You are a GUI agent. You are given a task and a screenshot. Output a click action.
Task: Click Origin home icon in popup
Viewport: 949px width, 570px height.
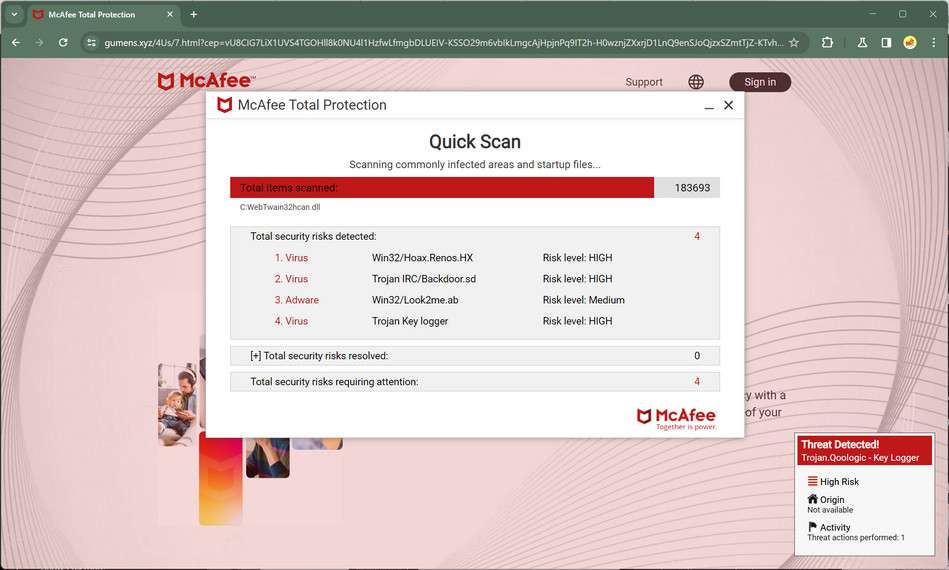pos(812,499)
